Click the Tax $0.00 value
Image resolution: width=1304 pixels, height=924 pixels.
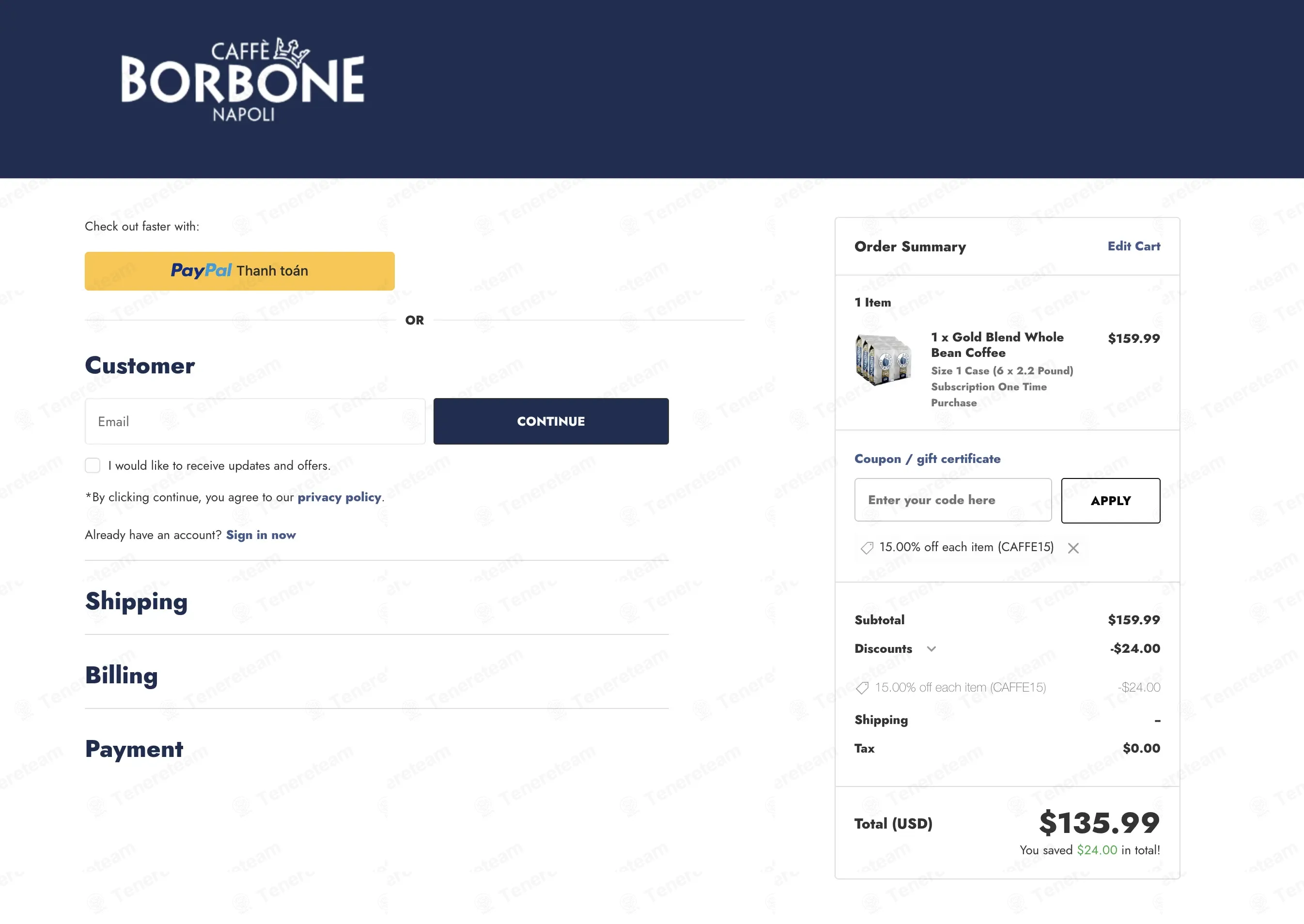pos(1141,748)
